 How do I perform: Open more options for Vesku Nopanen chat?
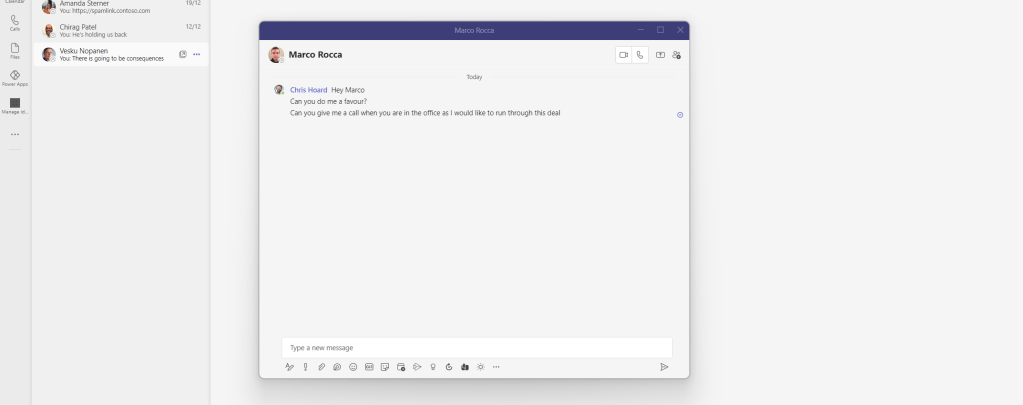tap(197, 54)
